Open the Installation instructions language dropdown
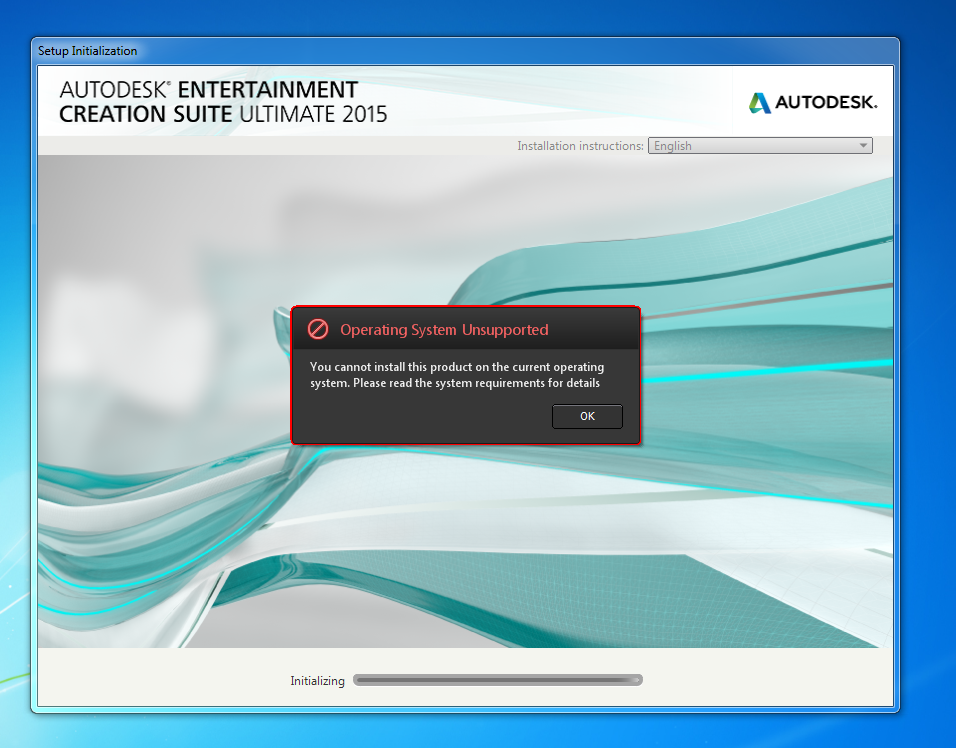The image size is (956, 748). pyautogui.click(x=760, y=146)
